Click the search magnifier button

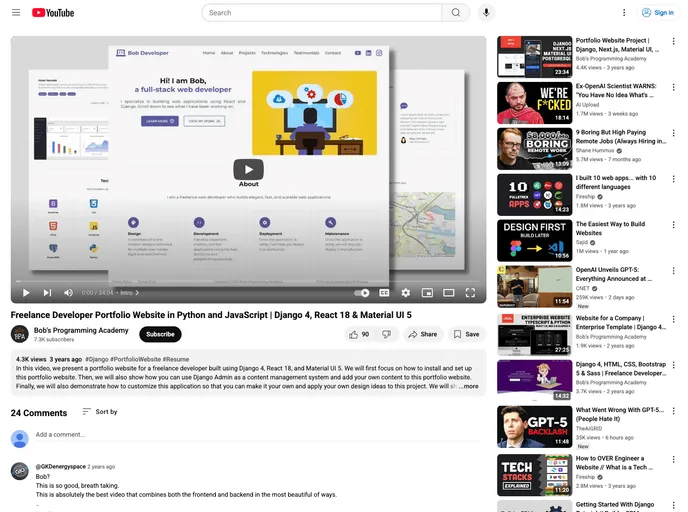(456, 13)
